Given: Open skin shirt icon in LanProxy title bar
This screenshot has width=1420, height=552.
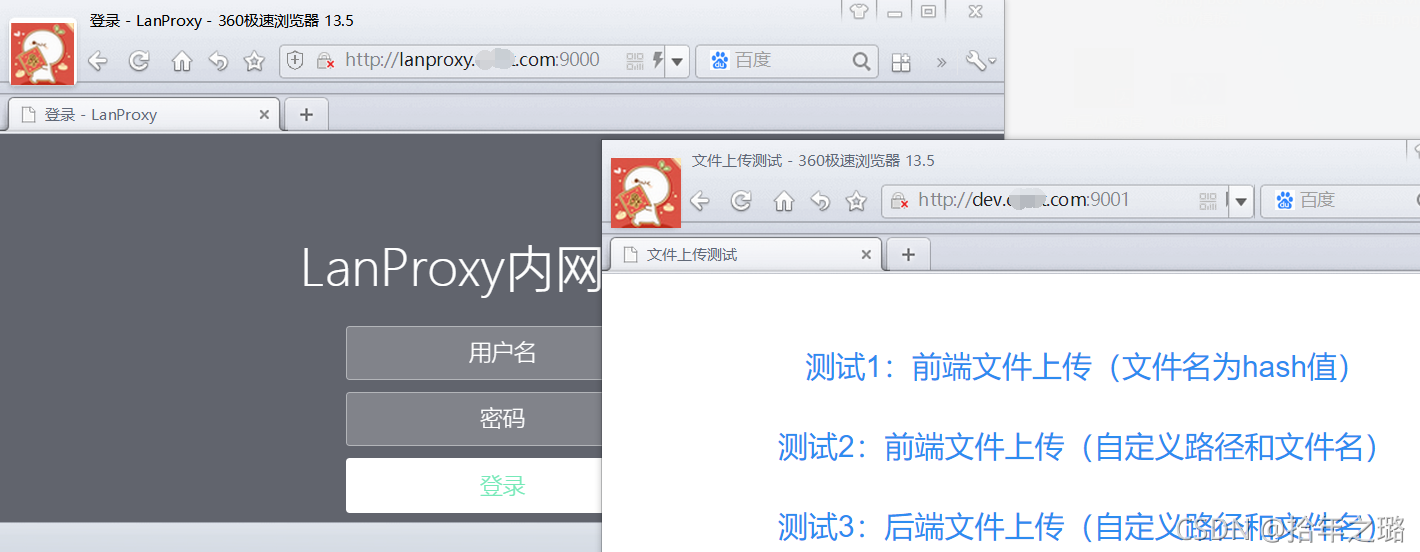Looking at the screenshot, I should 858,12.
